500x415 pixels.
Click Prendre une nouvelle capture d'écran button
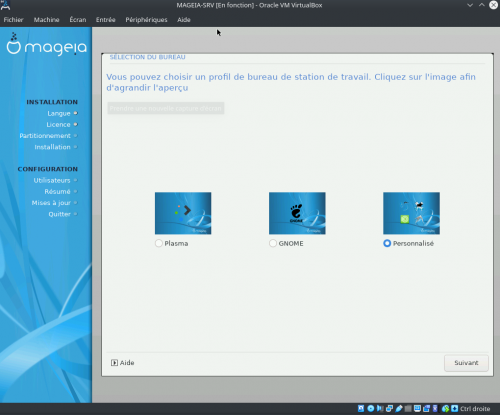166,108
